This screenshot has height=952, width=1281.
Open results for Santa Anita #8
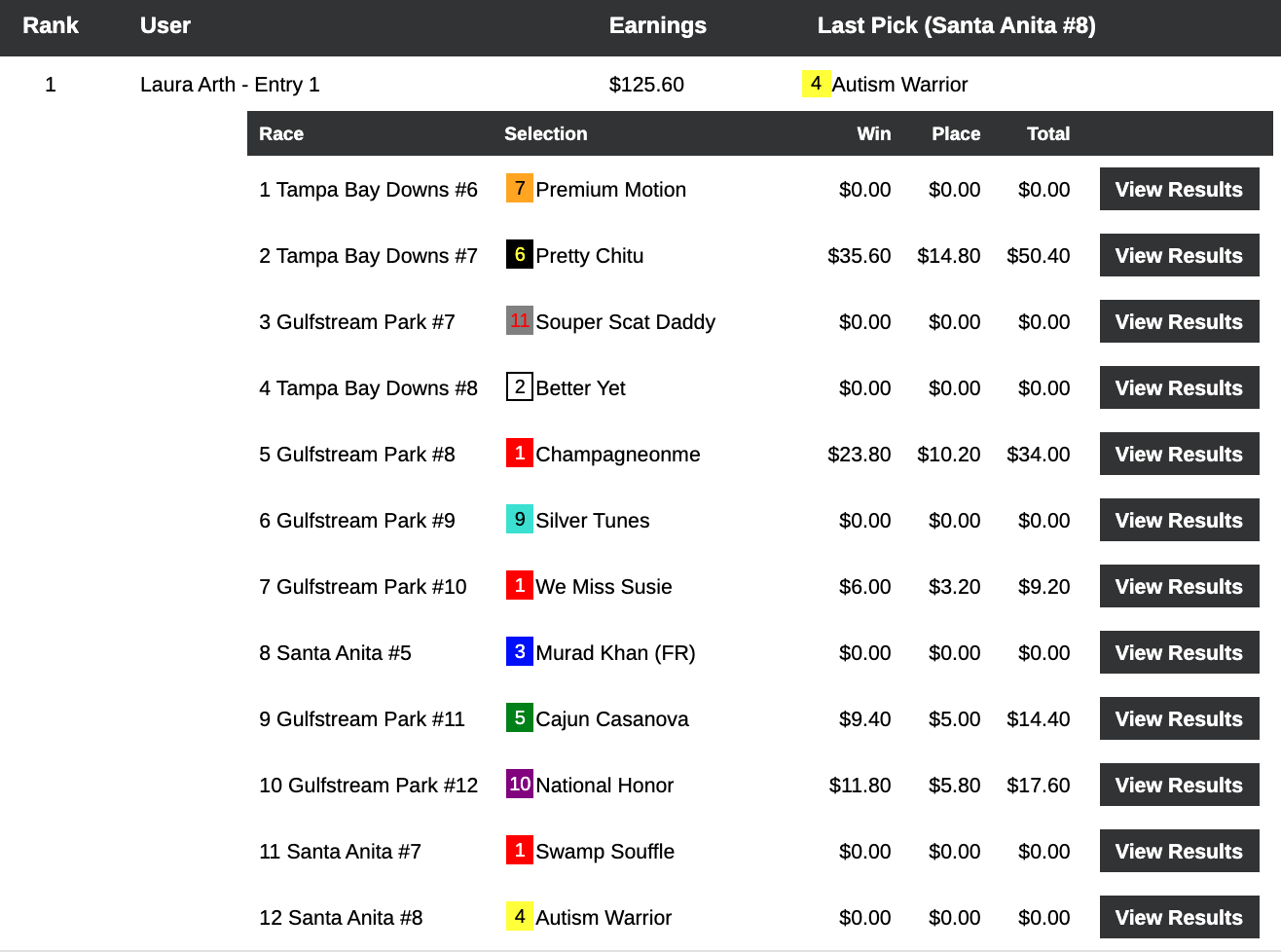click(x=1178, y=918)
